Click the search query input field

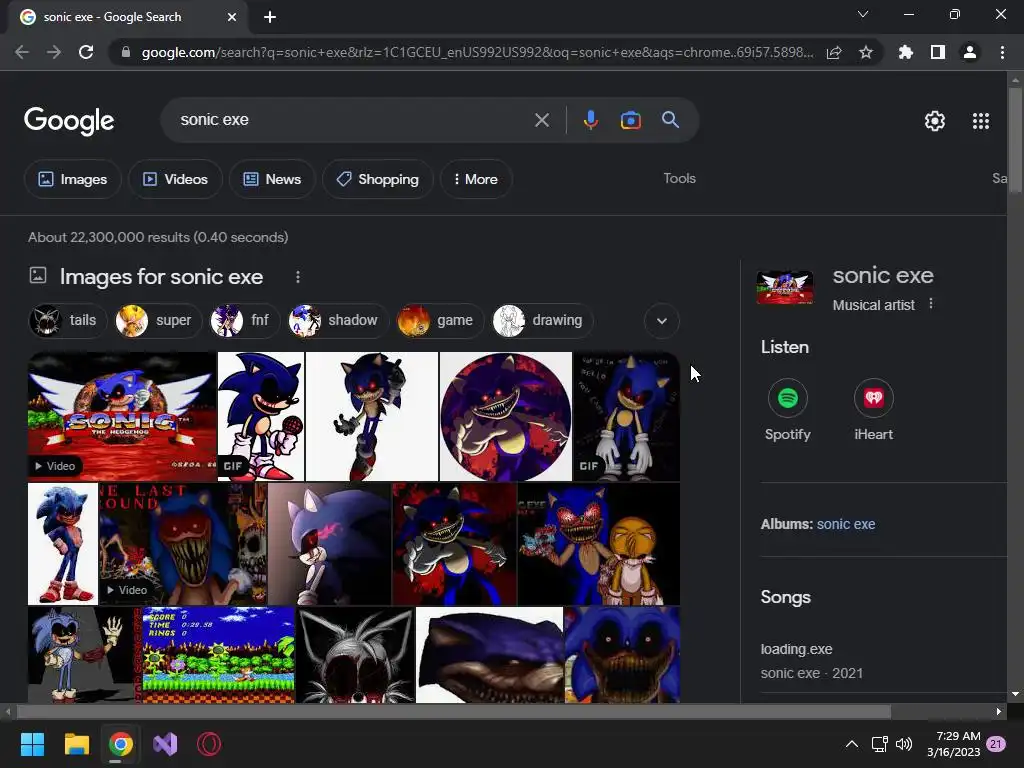pos(353,120)
